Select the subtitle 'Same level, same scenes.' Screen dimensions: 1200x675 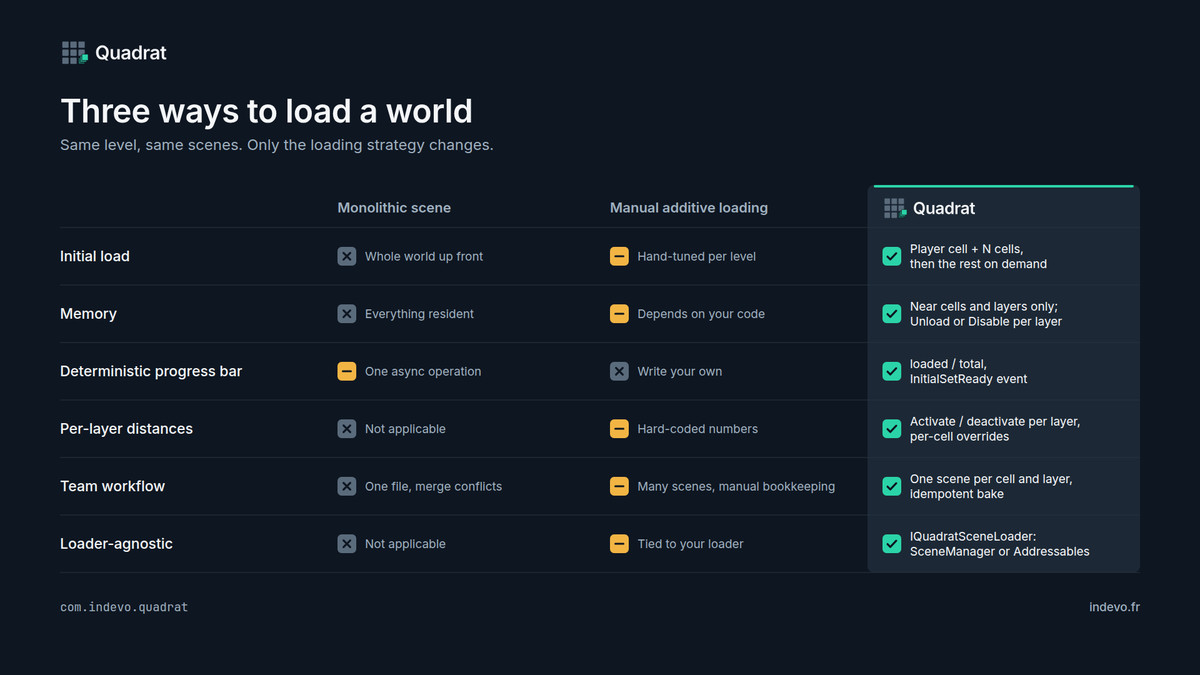(143, 145)
